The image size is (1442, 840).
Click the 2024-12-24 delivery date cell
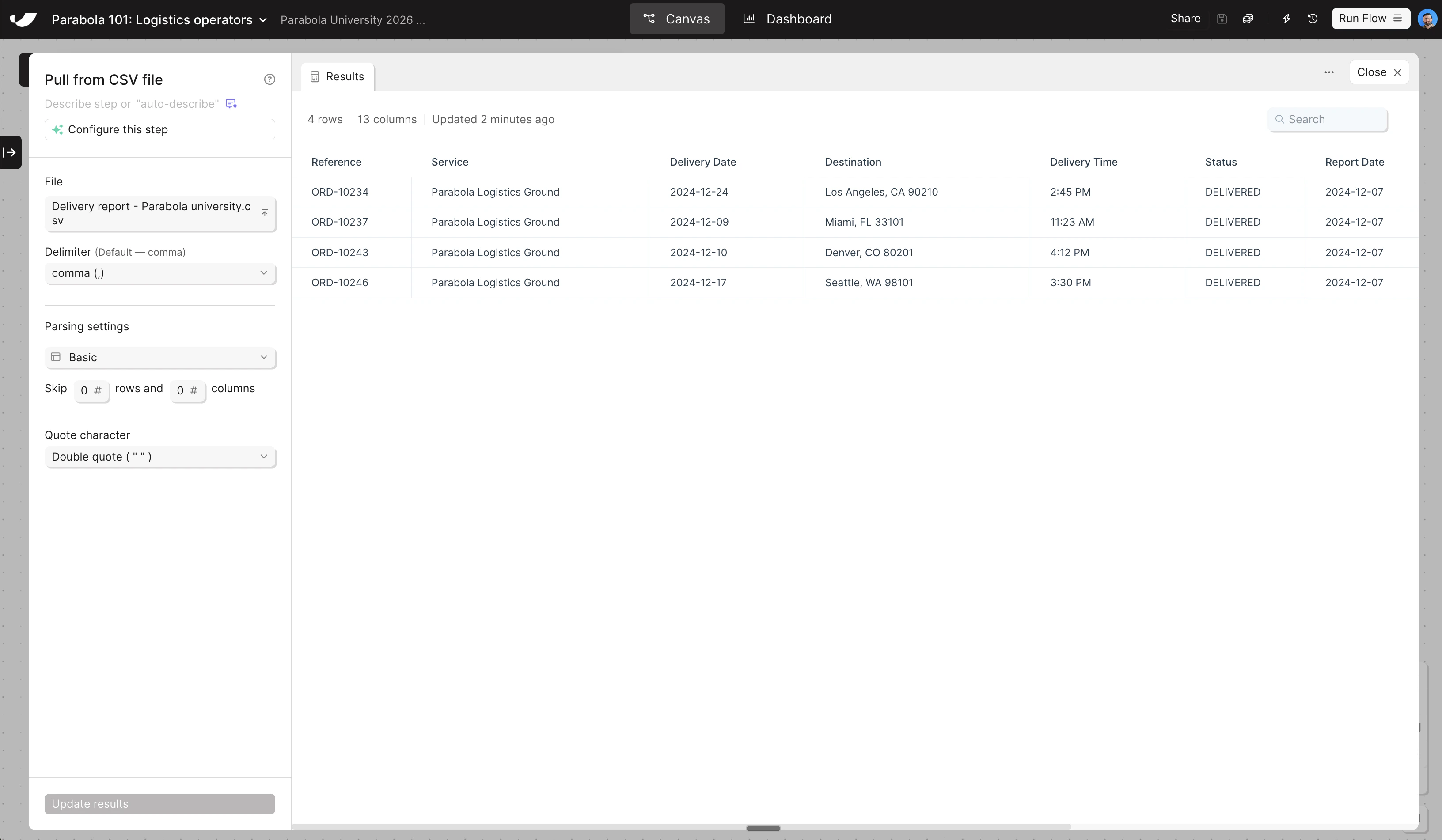pos(727,192)
